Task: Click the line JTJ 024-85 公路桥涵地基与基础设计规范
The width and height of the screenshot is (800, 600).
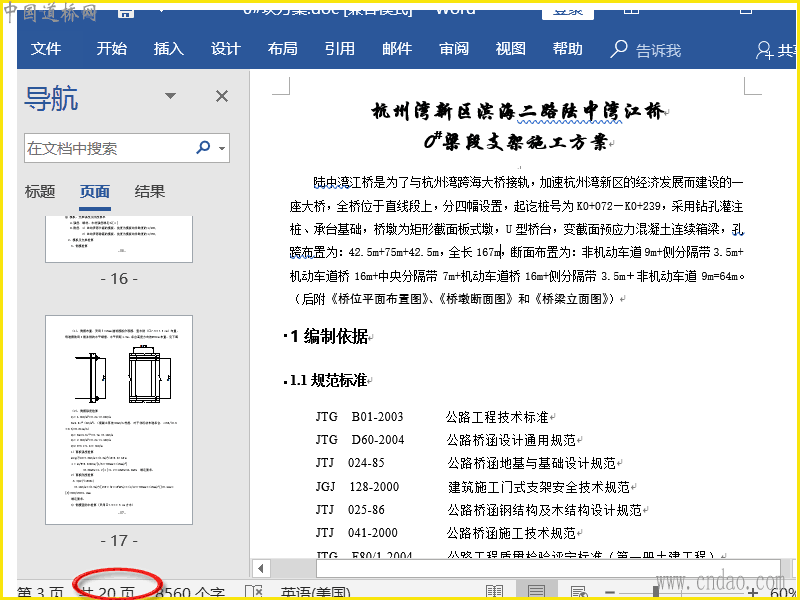Action: coord(465,463)
